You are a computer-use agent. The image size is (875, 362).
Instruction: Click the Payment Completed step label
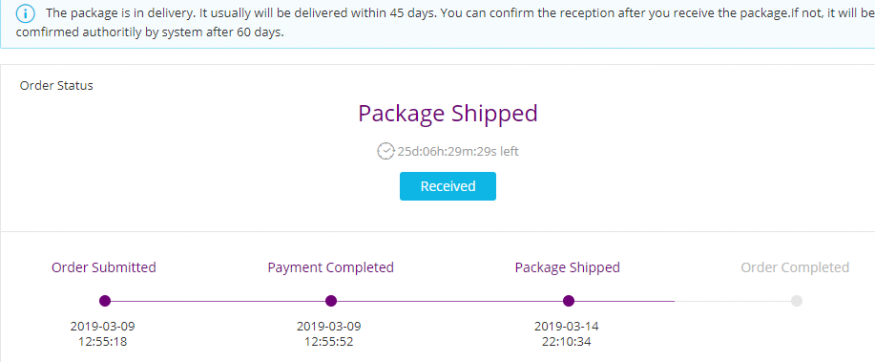(330, 267)
